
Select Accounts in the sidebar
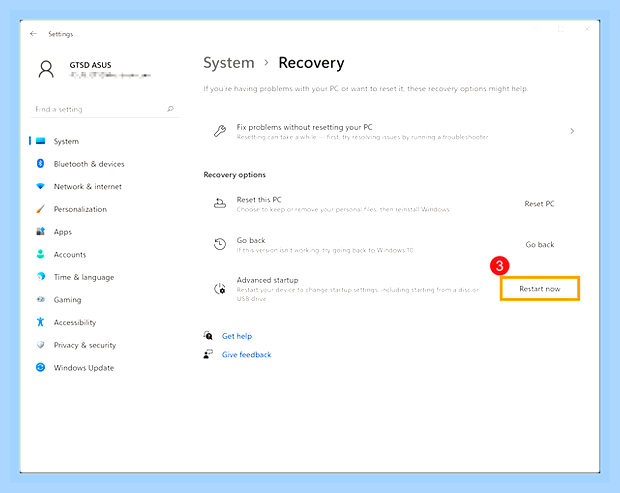[x=70, y=254]
